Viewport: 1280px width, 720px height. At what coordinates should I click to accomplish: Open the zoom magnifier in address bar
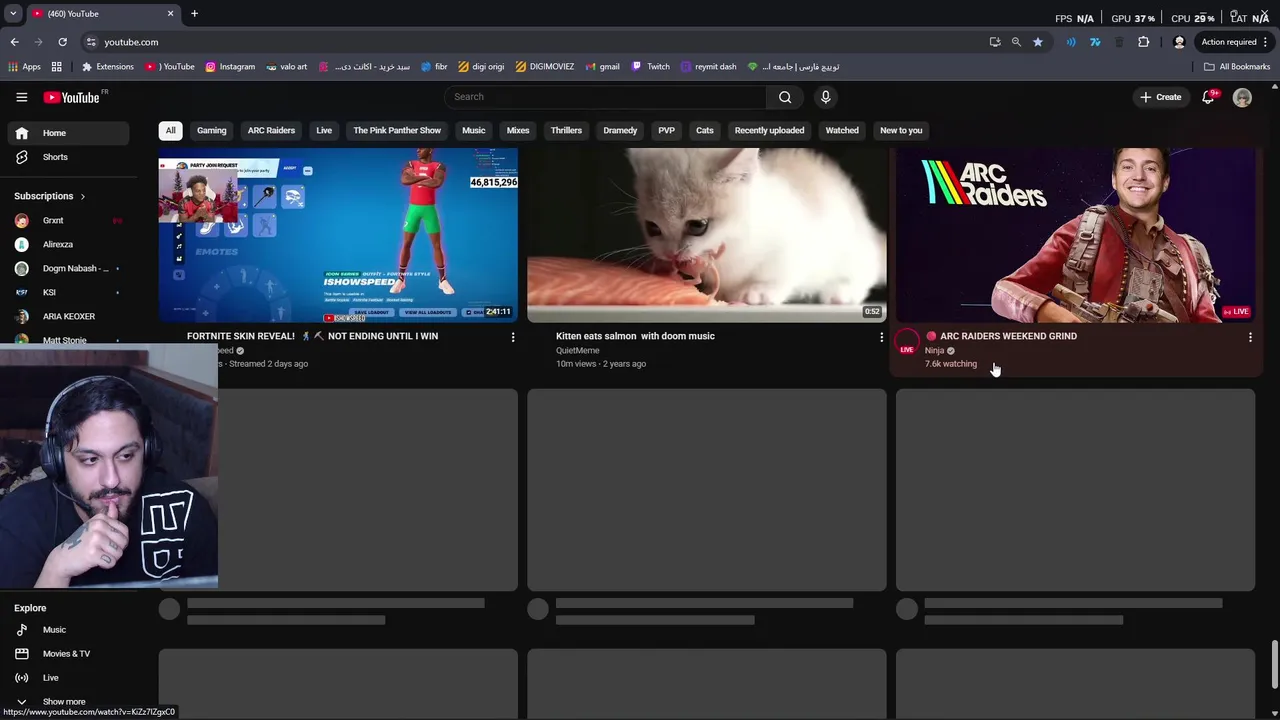pos(1016,42)
